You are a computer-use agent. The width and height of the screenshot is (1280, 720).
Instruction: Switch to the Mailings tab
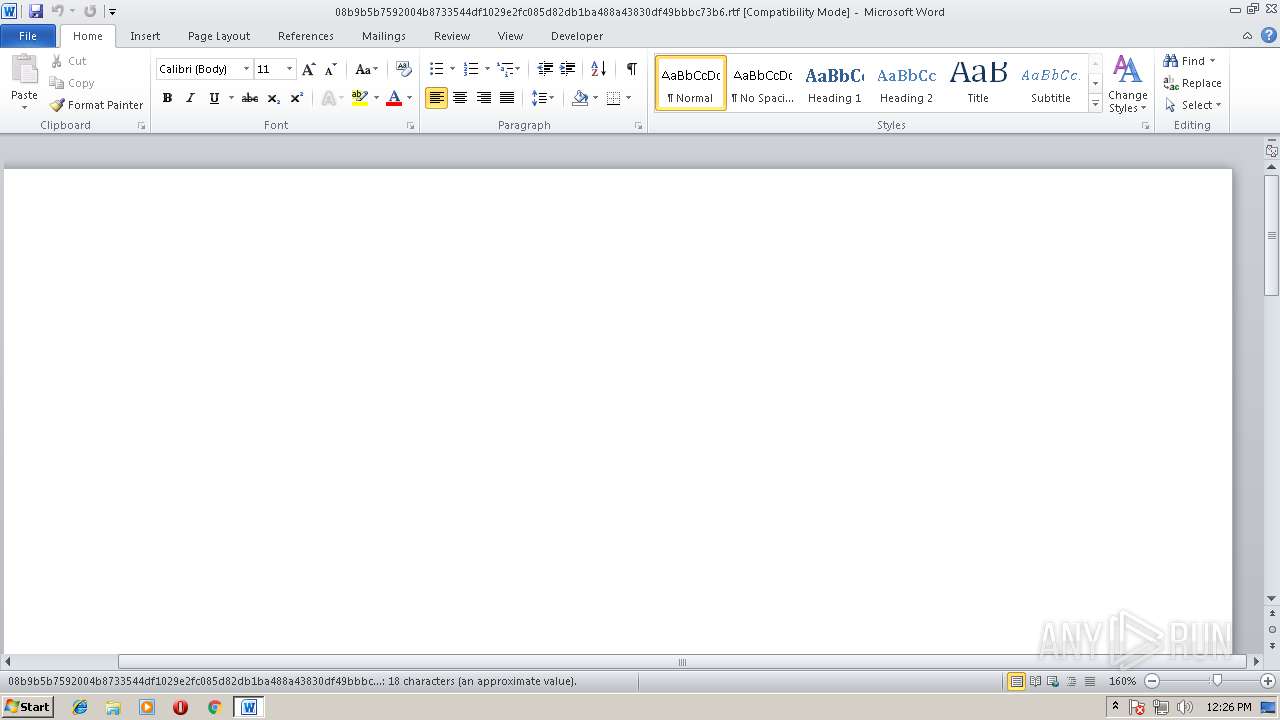tap(384, 36)
